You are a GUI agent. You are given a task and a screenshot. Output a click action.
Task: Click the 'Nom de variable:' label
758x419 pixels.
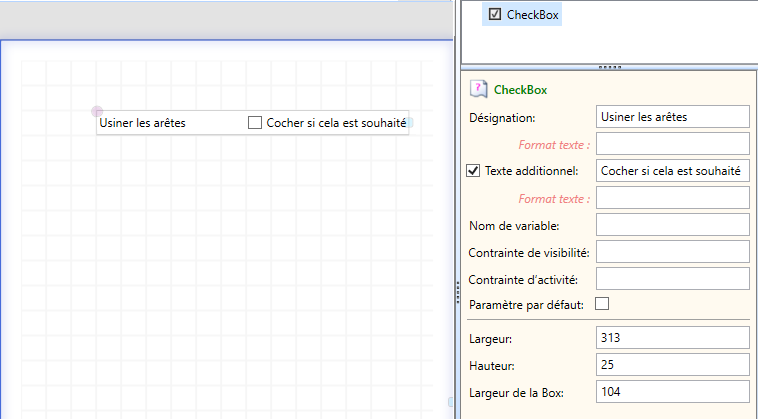coord(514,226)
